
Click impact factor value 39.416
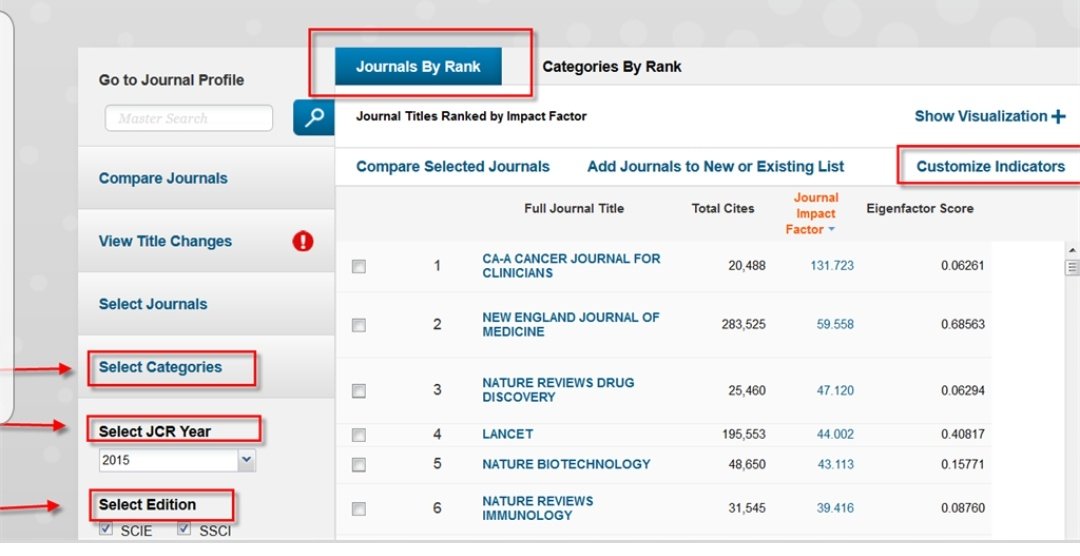pos(835,508)
